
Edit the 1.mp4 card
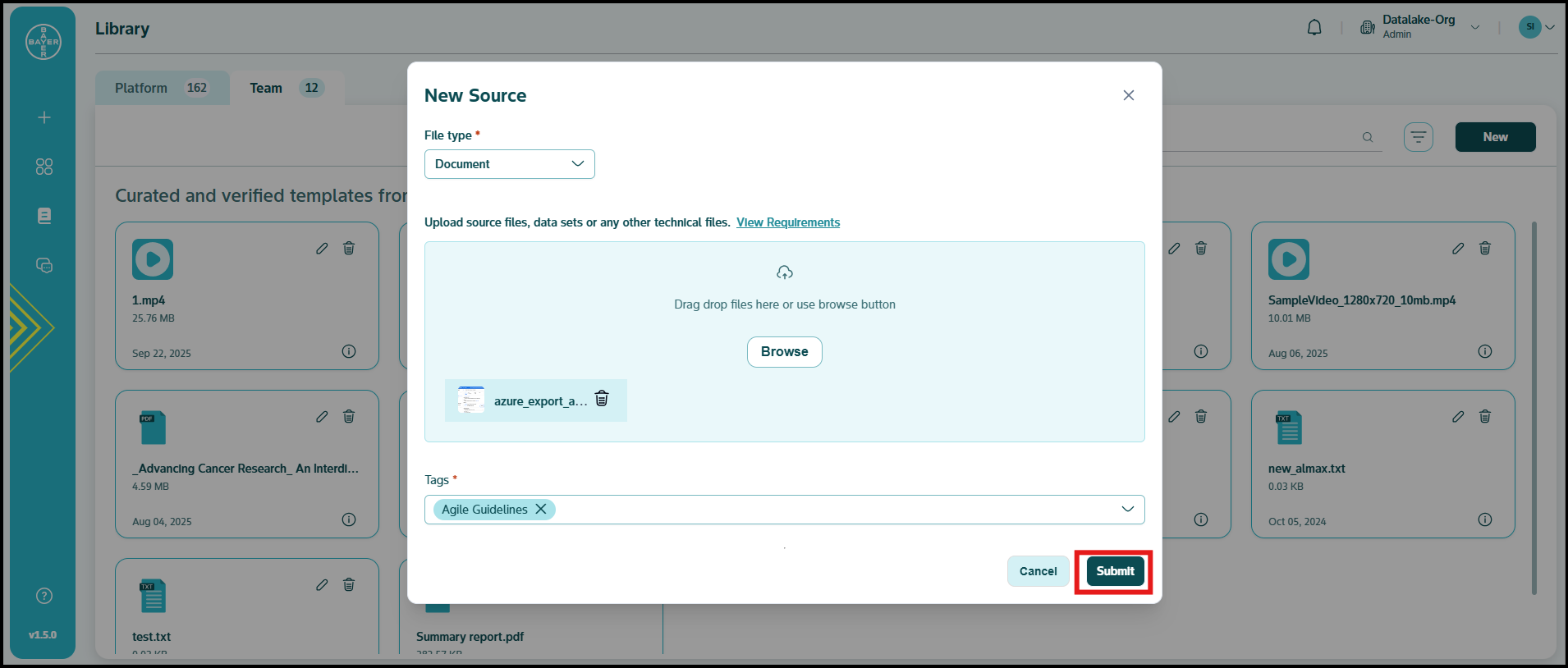322,248
